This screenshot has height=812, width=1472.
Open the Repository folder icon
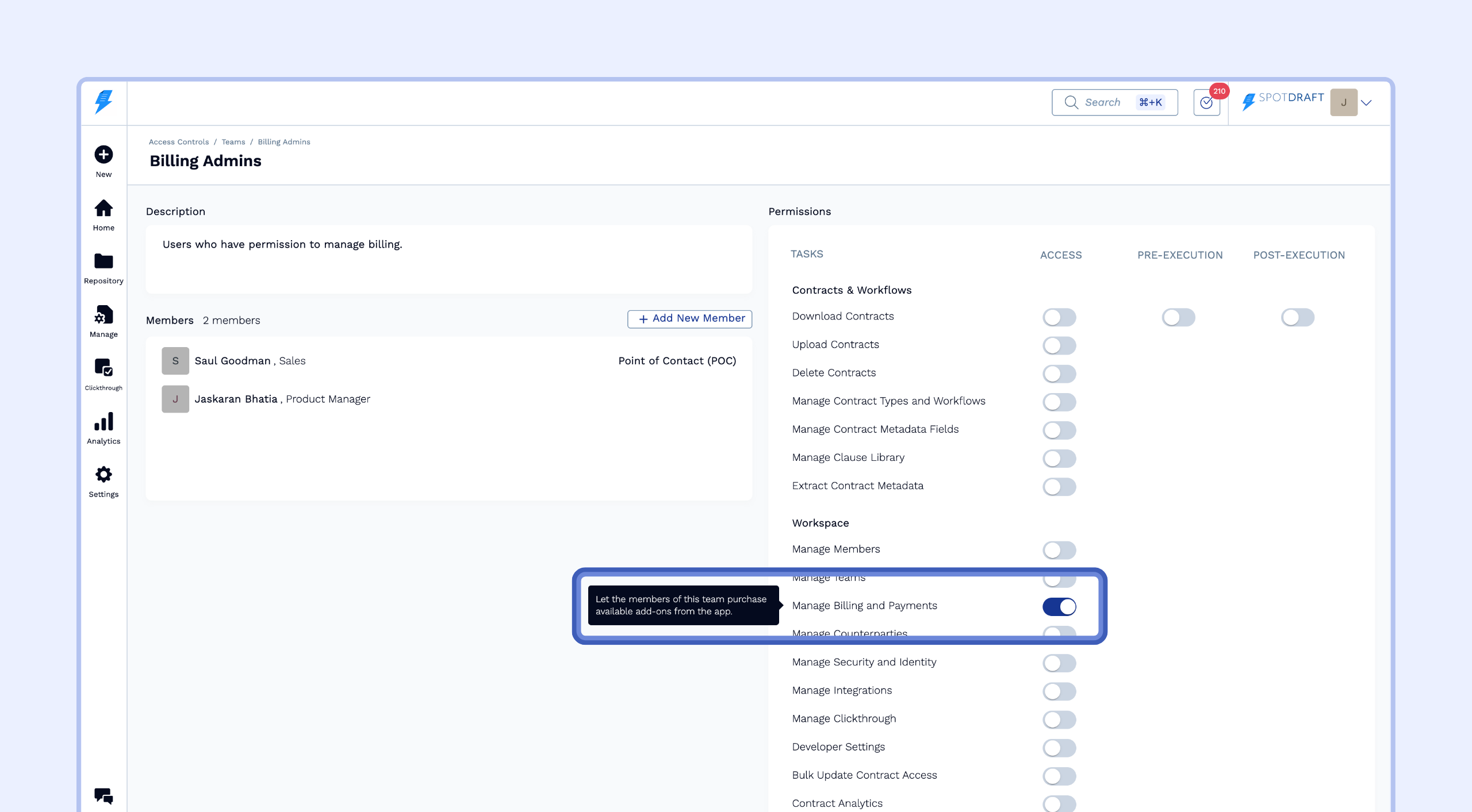click(103, 261)
